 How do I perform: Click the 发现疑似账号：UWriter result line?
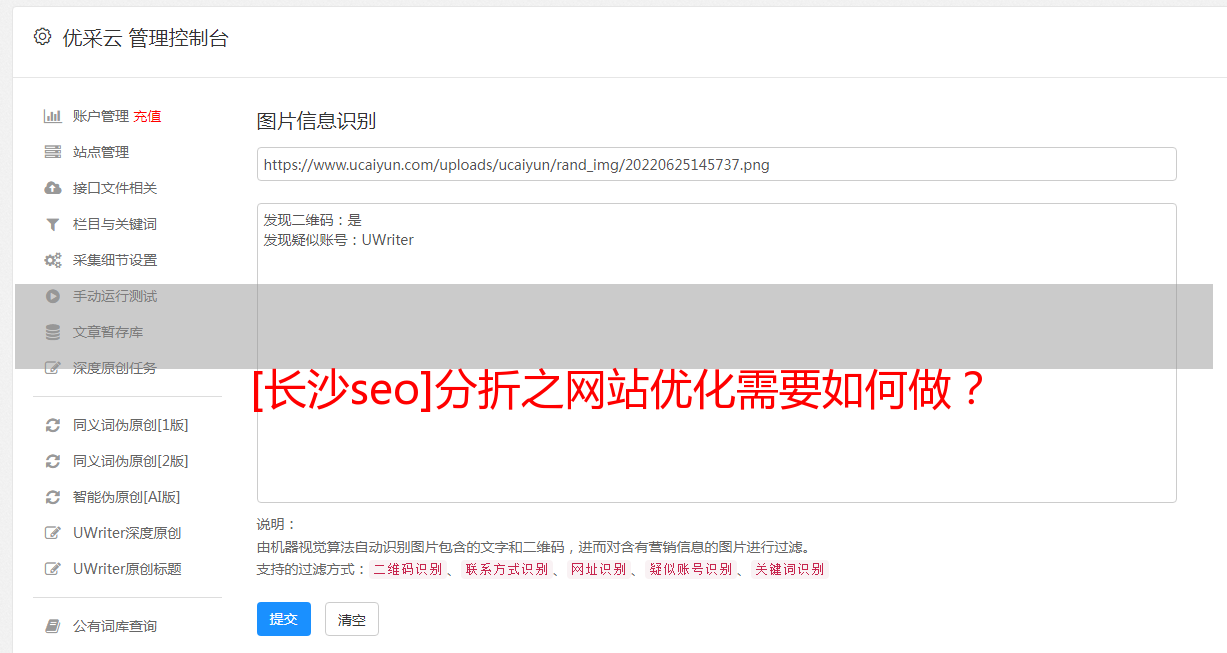pyautogui.click(x=339, y=240)
